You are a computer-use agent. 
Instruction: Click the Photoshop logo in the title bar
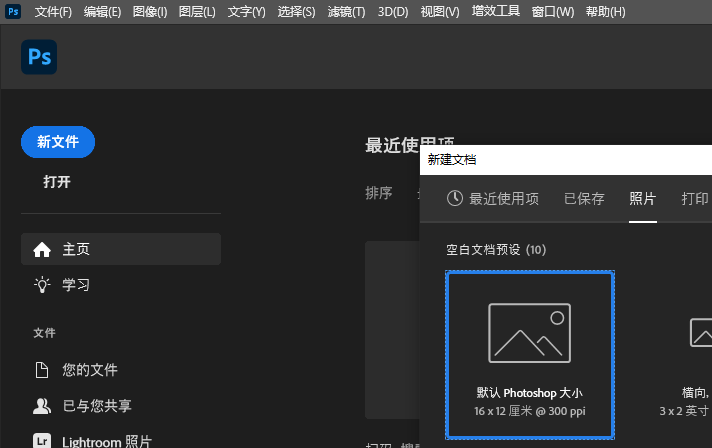[x=13, y=11]
